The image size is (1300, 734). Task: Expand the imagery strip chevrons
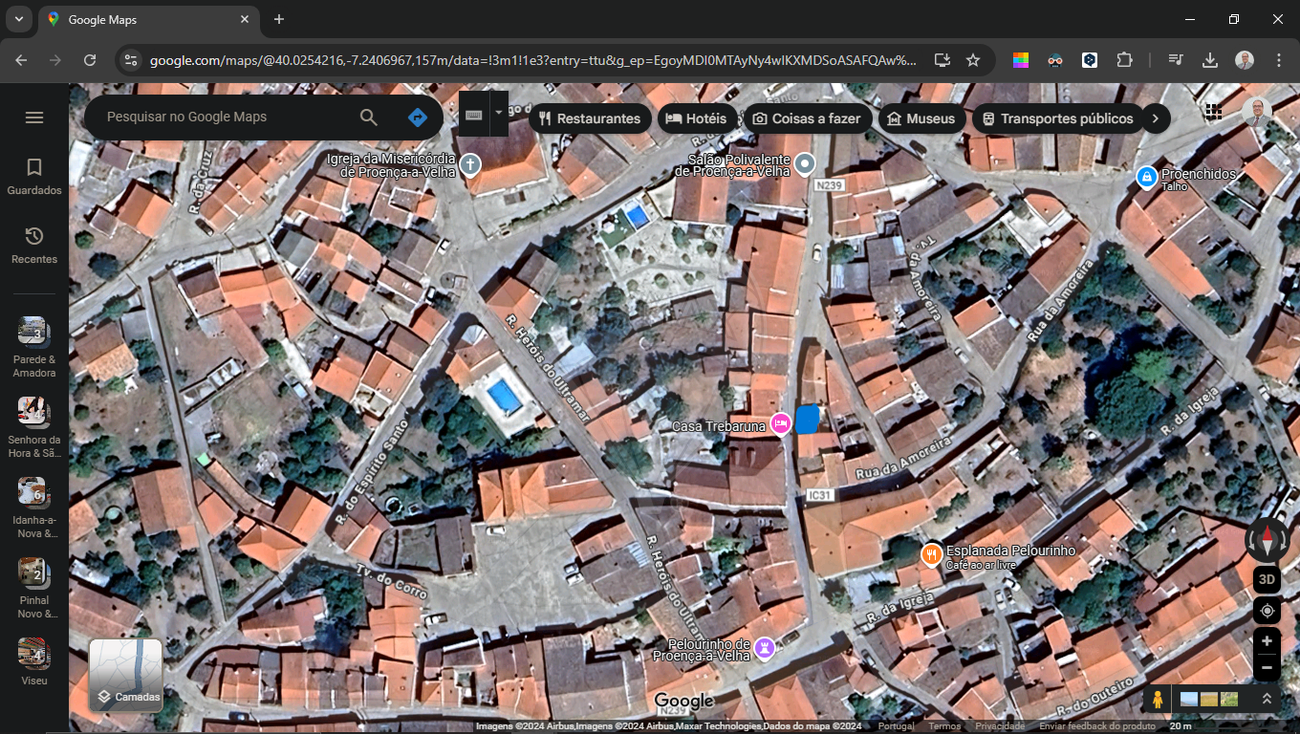1267,699
